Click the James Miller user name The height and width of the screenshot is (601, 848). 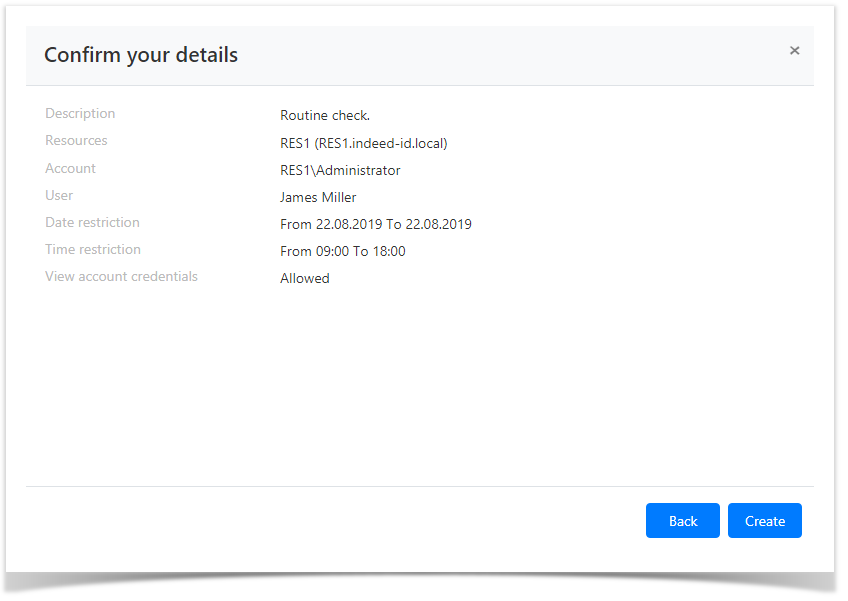(318, 198)
